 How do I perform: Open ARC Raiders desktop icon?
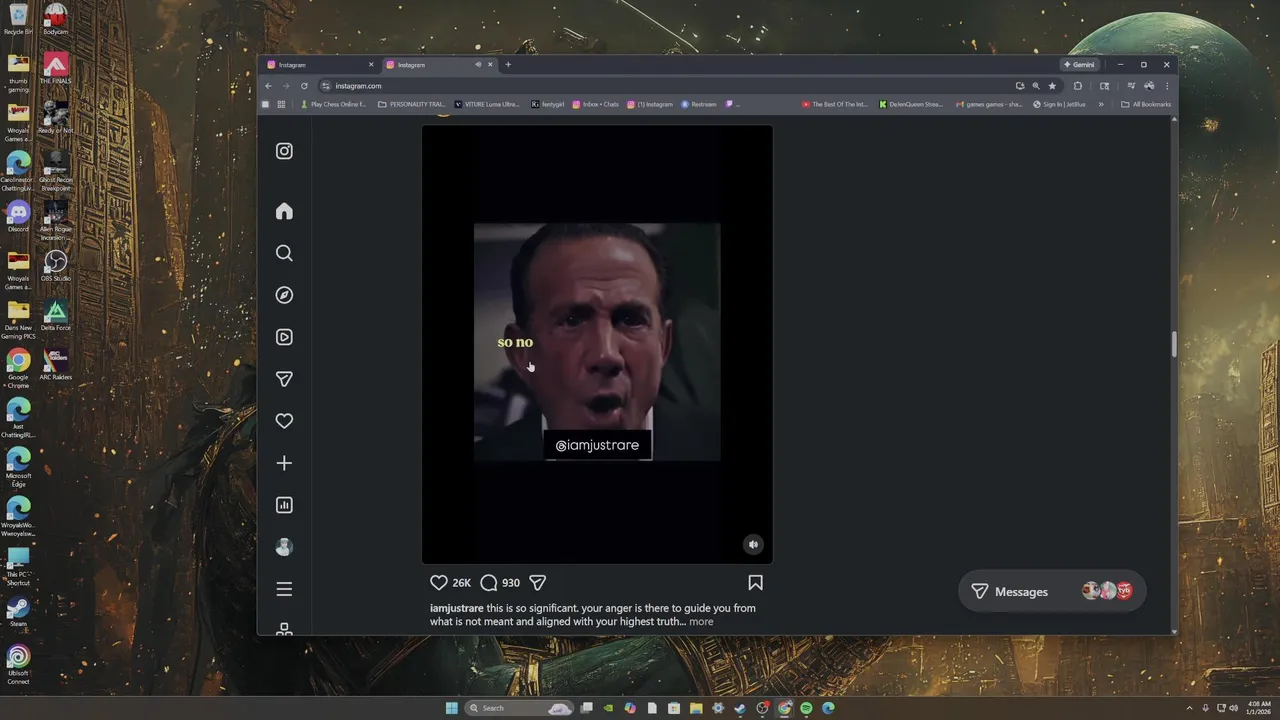tap(55, 364)
